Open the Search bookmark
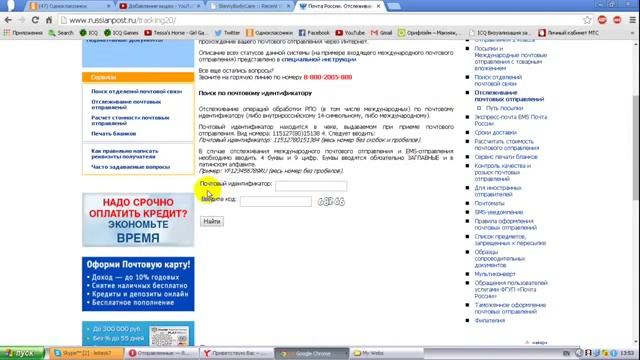The width and height of the screenshot is (640, 360). (61, 33)
